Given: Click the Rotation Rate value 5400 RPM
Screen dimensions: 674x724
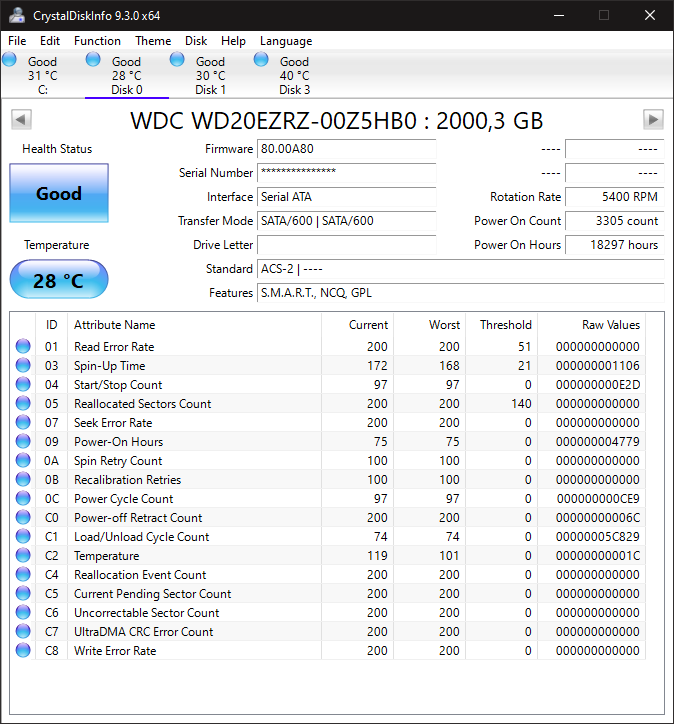Looking at the screenshot, I should click(x=614, y=197).
